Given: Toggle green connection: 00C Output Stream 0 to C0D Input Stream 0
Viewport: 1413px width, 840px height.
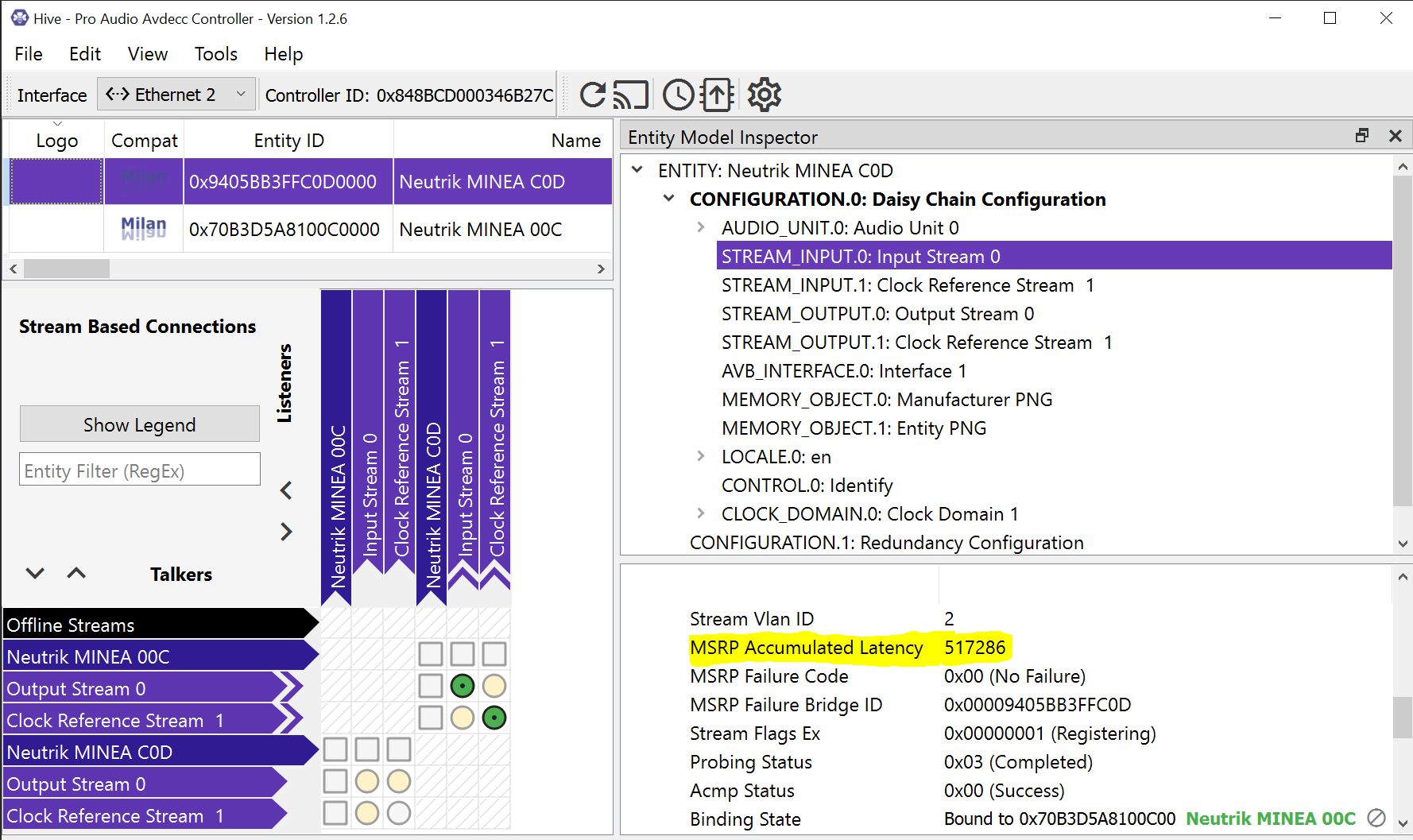Looking at the screenshot, I should (463, 686).
